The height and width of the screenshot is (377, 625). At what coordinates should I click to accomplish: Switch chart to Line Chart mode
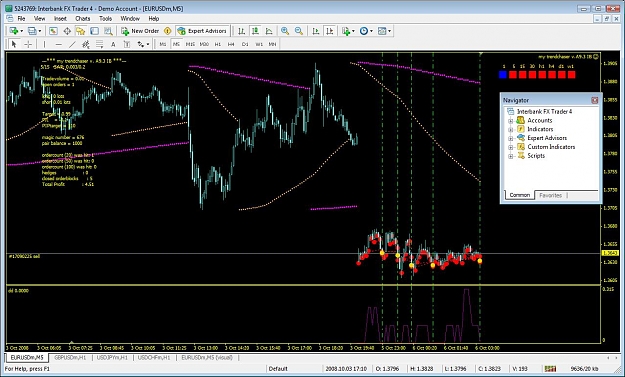(269, 31)
